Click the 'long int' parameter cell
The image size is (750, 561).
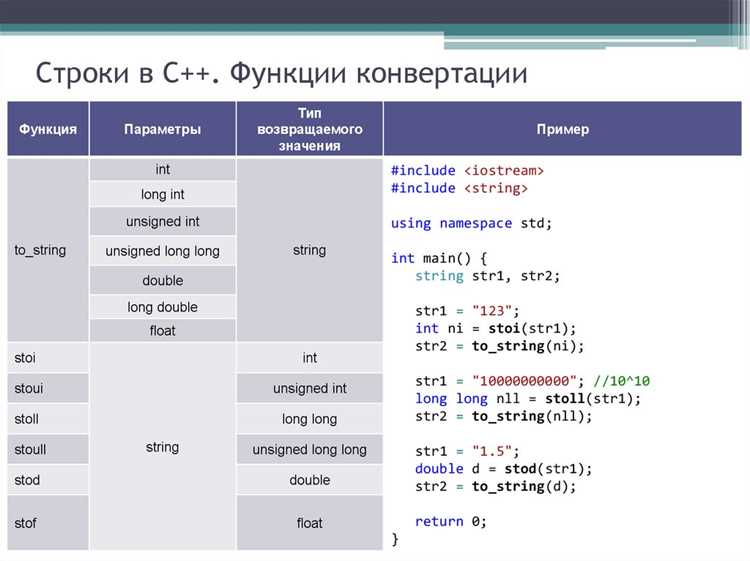(163, 194)
